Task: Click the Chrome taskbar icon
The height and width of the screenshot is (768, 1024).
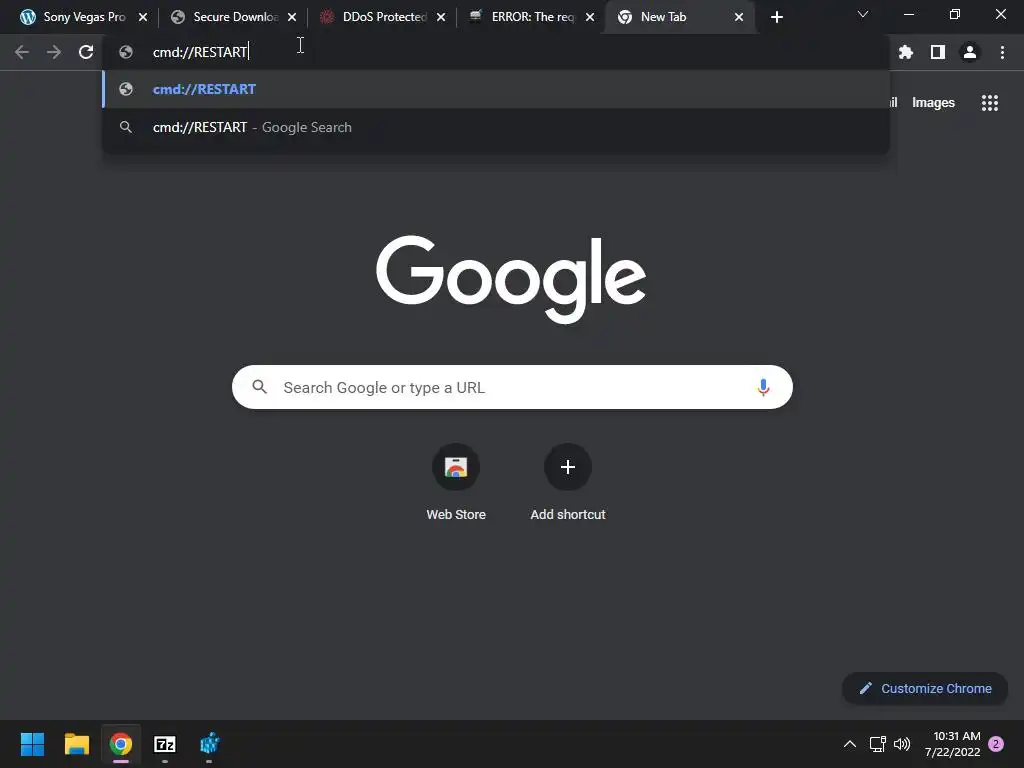Action: (121, 744)
